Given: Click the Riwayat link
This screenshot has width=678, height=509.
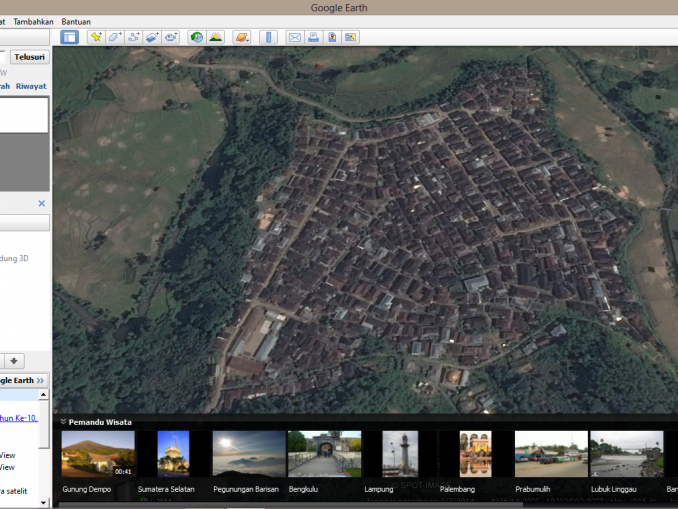Looking at the screenshot, I should click(31, 86).
